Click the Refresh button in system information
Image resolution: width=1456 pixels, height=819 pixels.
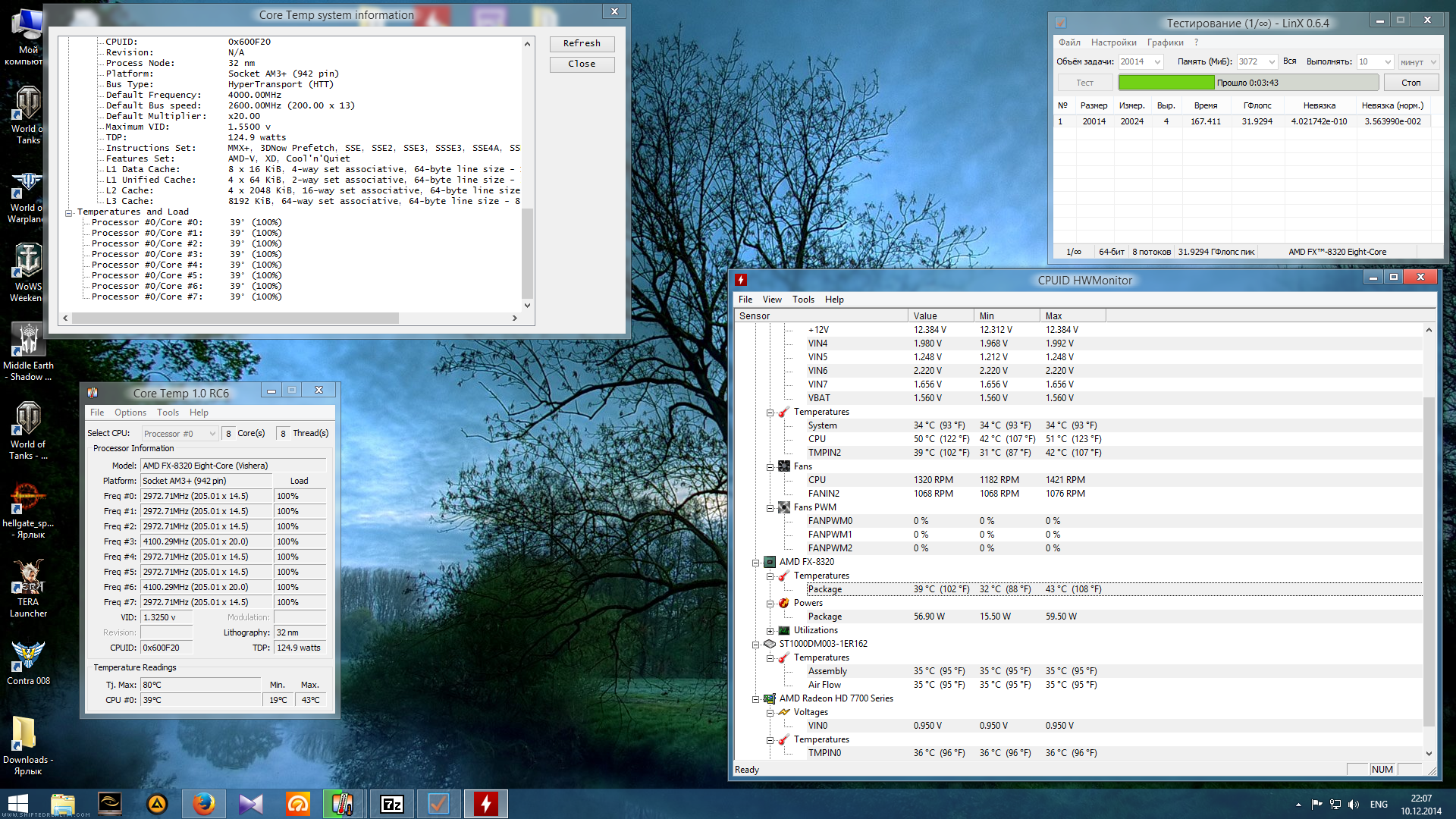point(582,44)
